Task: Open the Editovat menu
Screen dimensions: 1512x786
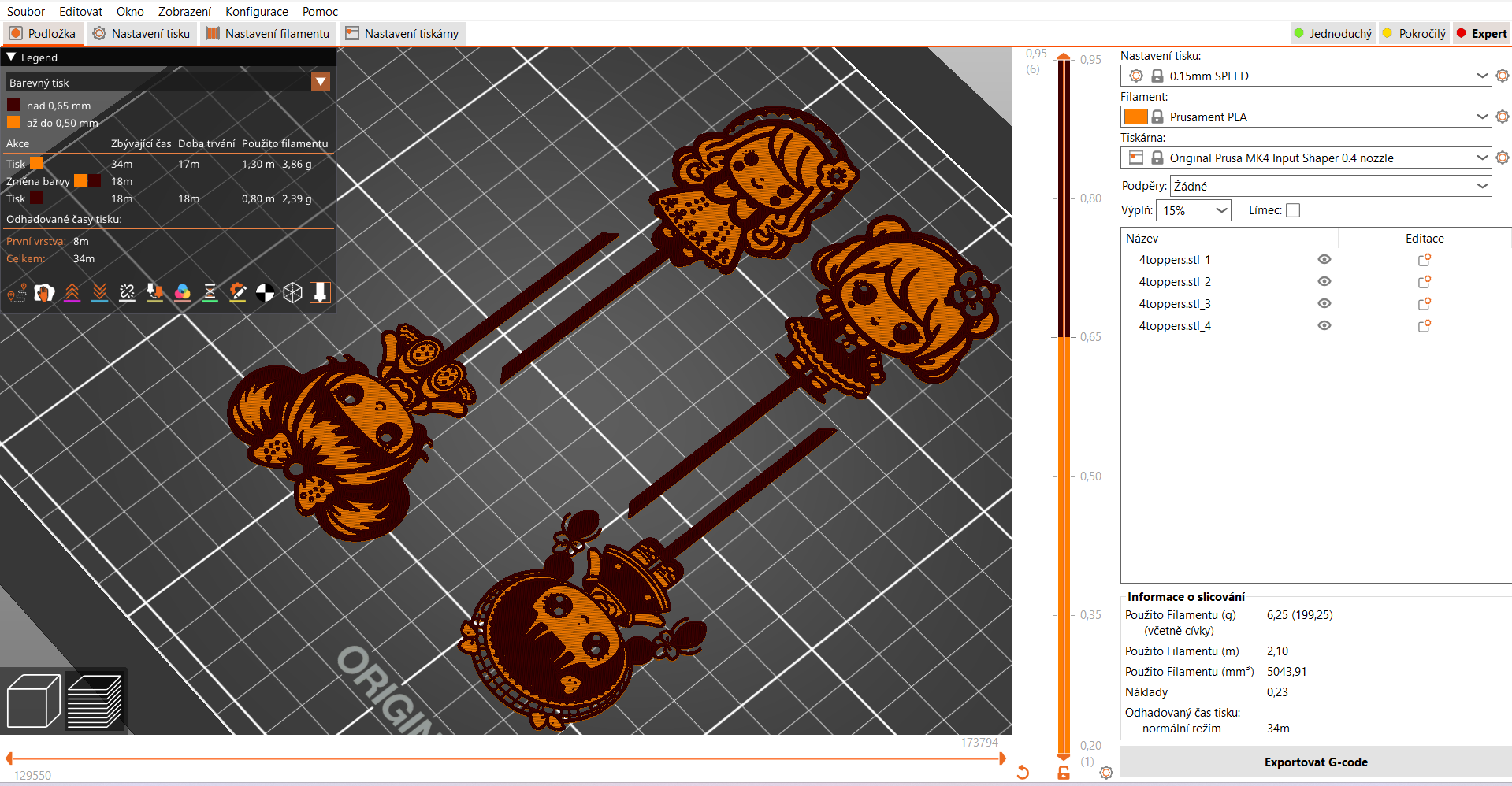Action: (80, 11)
